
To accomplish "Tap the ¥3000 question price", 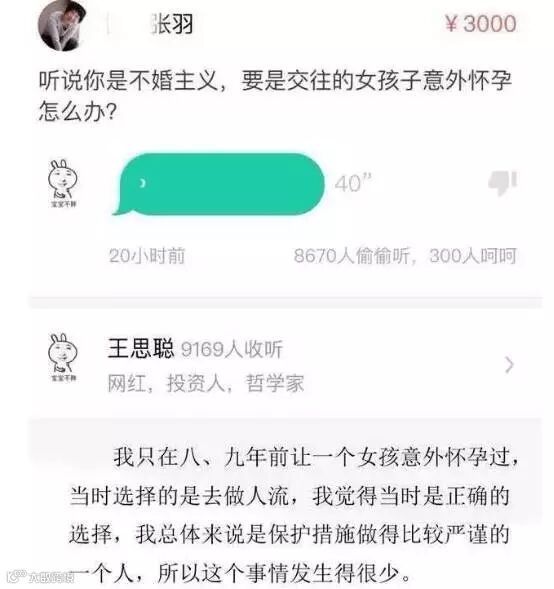I will point(480,24).
